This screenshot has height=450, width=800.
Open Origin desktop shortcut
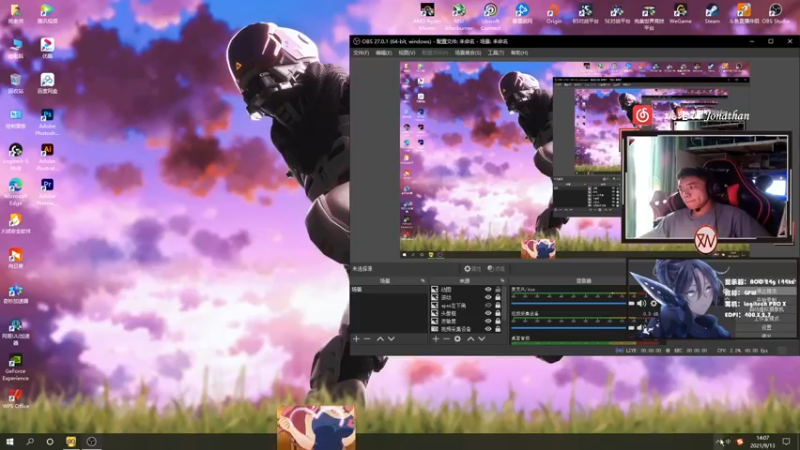(x=554, y=14)
